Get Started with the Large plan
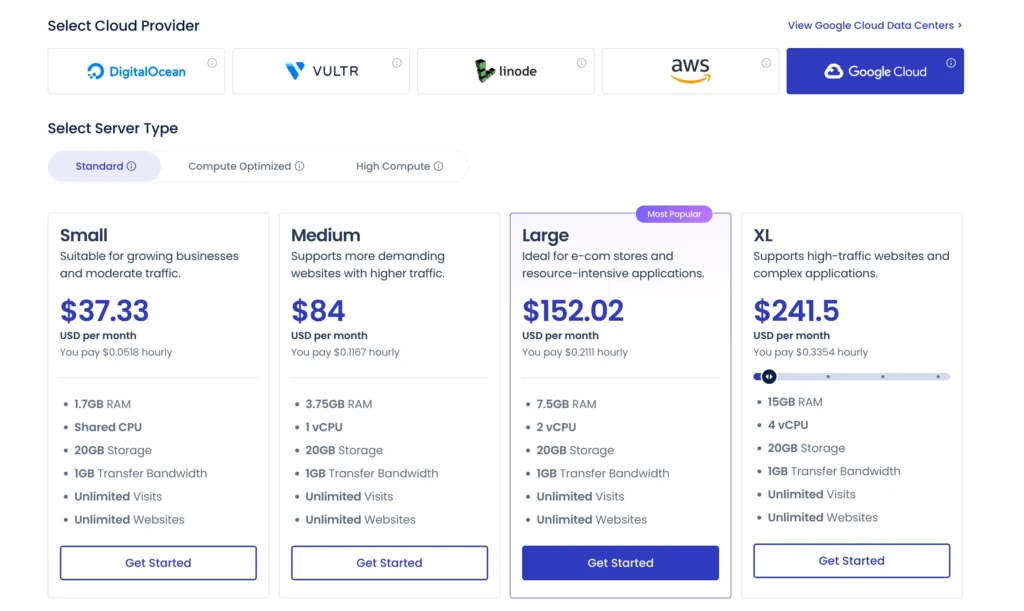 click(x=620, y=562)
